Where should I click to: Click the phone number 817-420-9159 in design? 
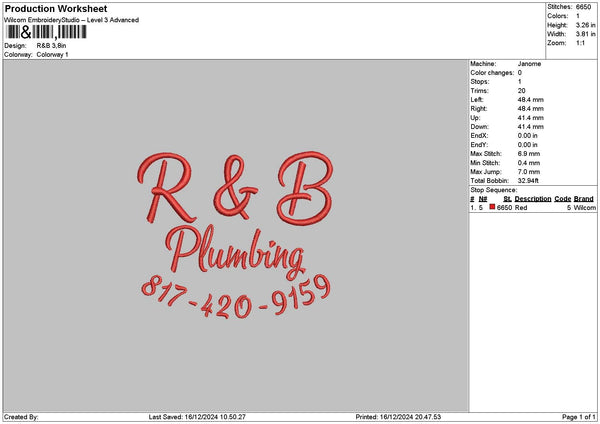(236, 297)
